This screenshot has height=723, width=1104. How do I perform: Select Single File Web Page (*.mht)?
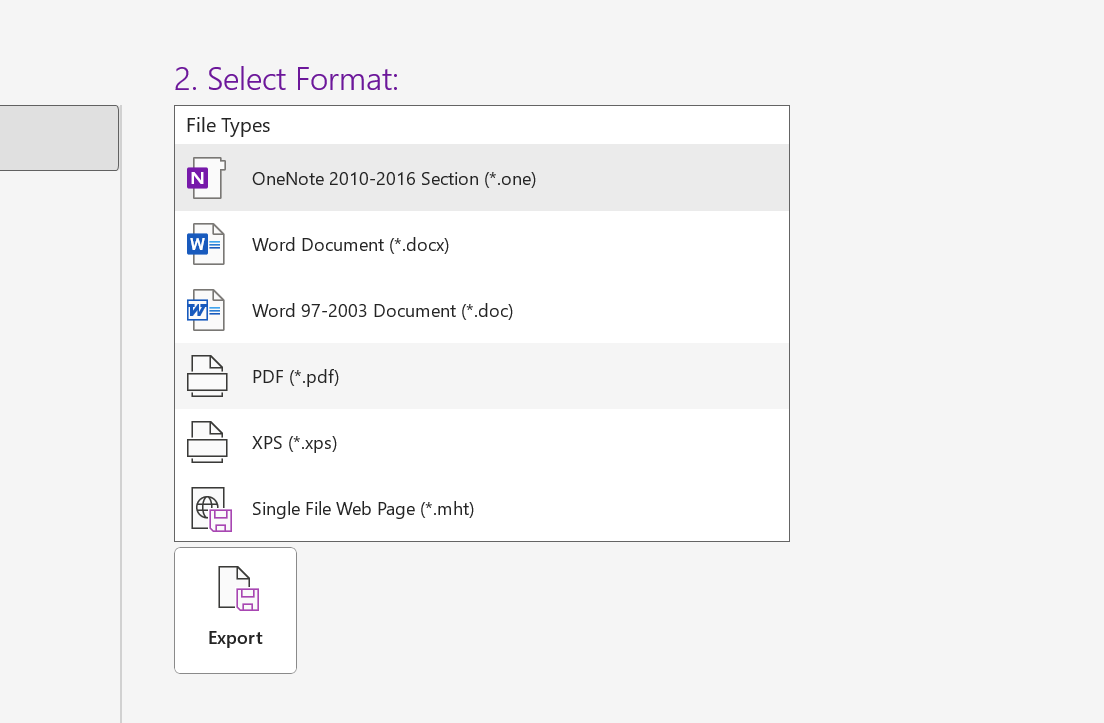pyautogui.click(x=482, y=508)
